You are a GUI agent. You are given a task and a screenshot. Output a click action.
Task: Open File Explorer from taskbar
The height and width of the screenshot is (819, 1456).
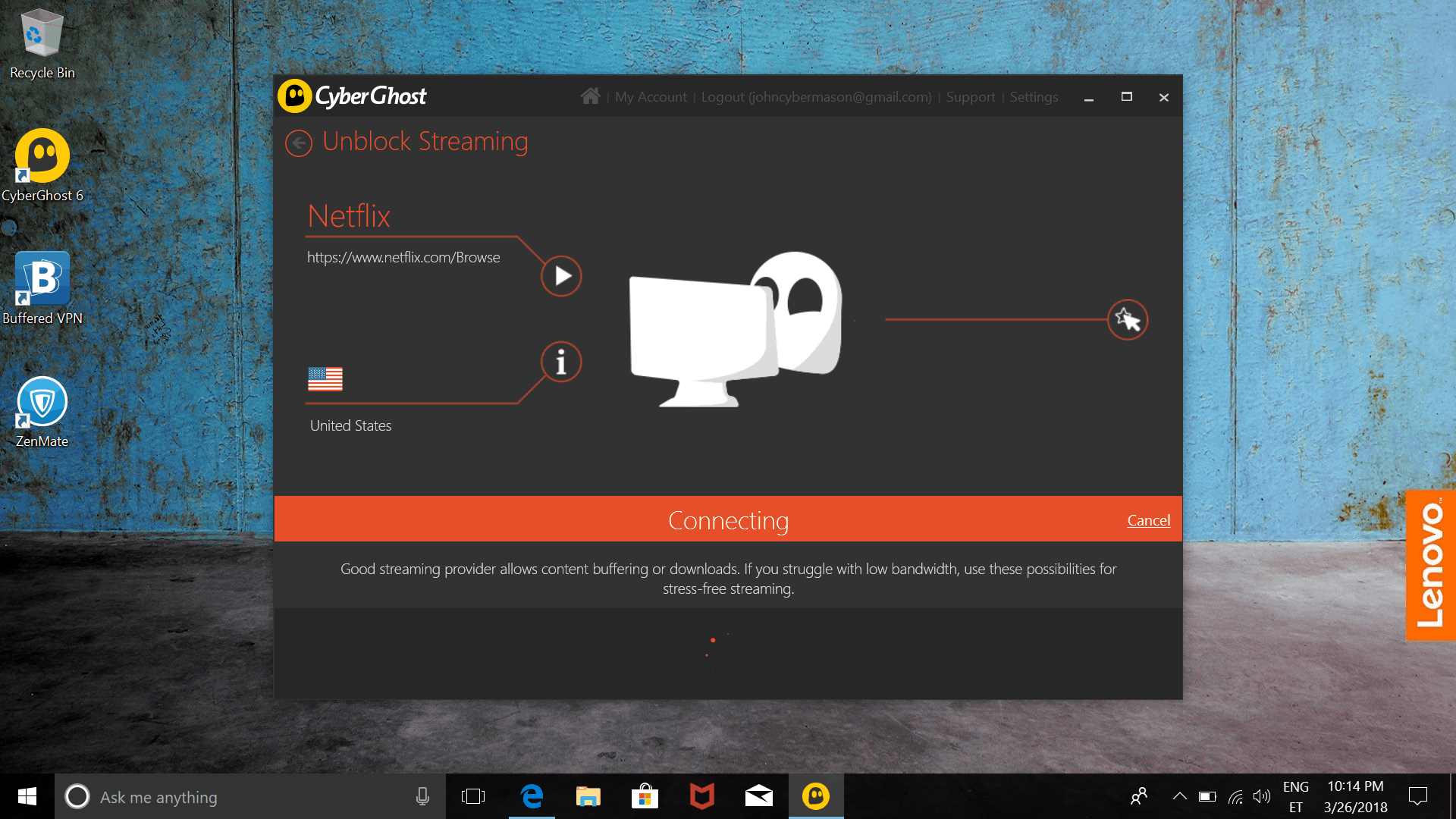point(588,796)
